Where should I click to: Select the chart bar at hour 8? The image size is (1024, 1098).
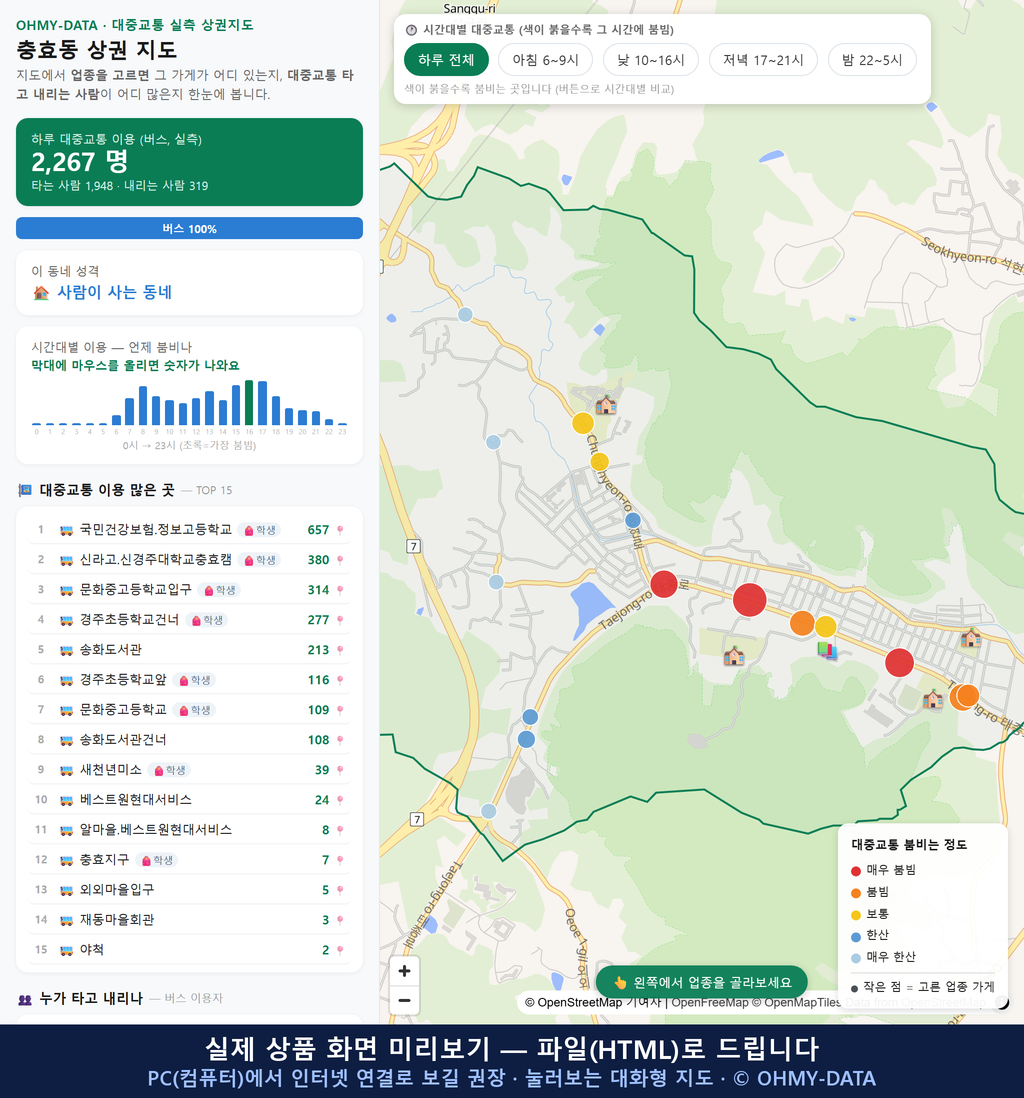click(143, 405)
